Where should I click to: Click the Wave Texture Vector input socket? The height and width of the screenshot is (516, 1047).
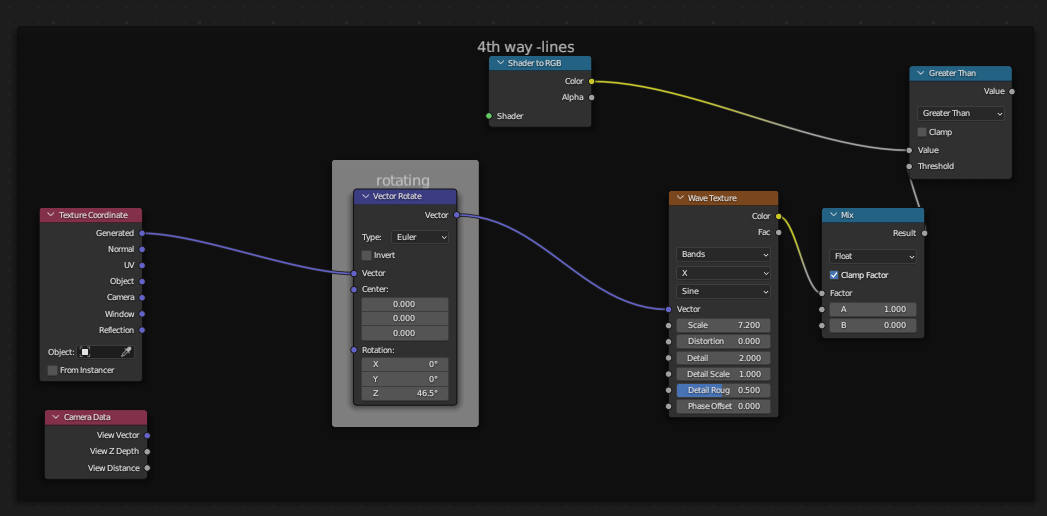click(668, 309)
